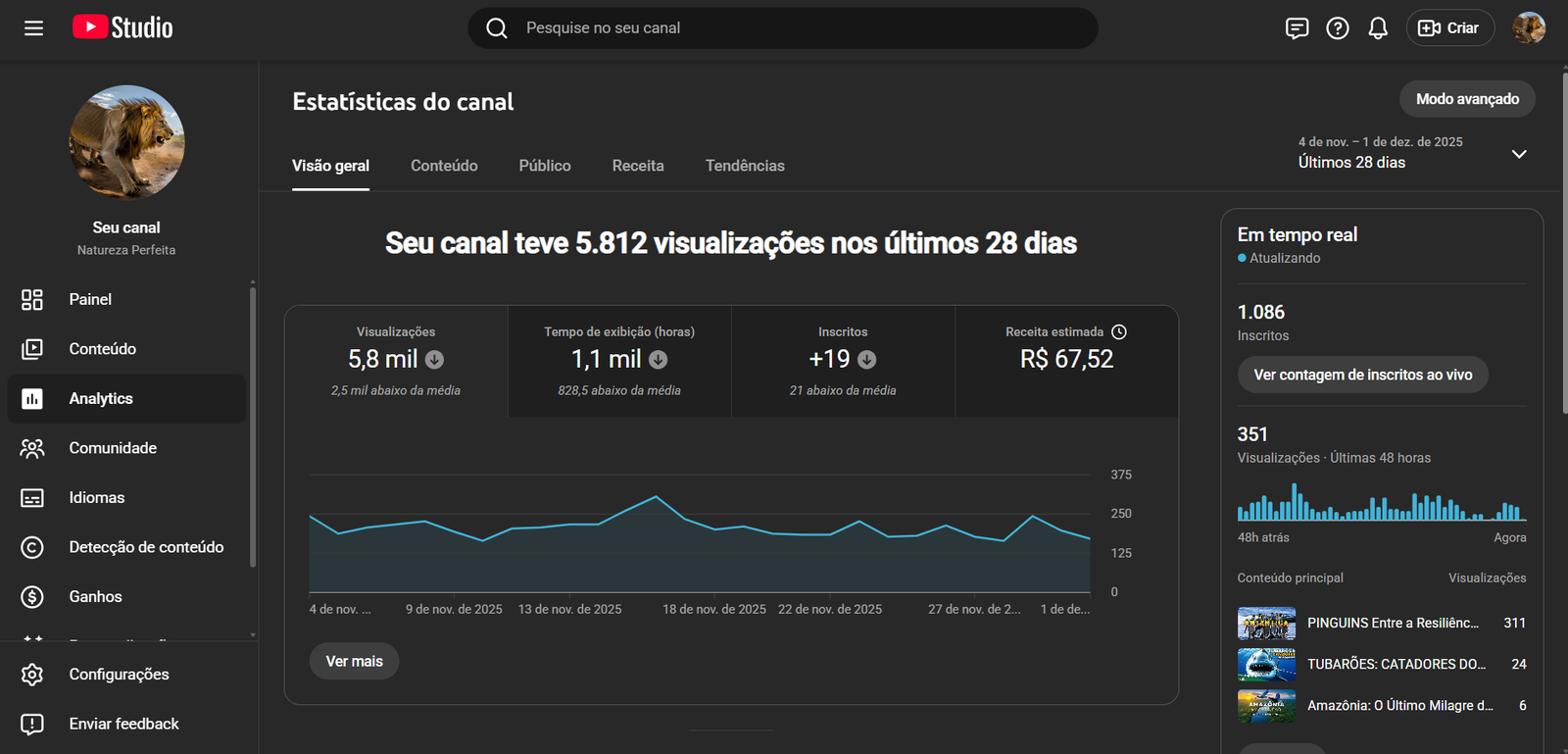Click the 351 realtime views count
This screenshot has width=1568, height=754.
(1252, 434)
